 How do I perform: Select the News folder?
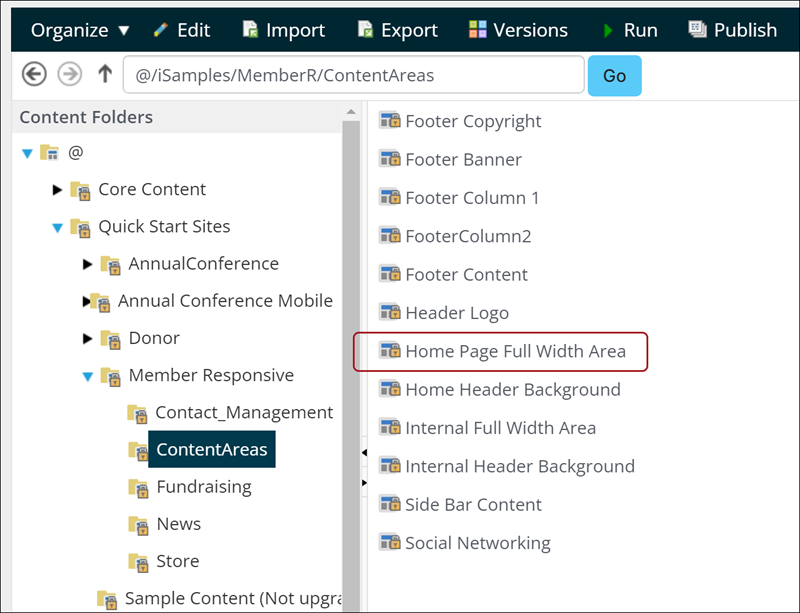(x=179, y=524)
